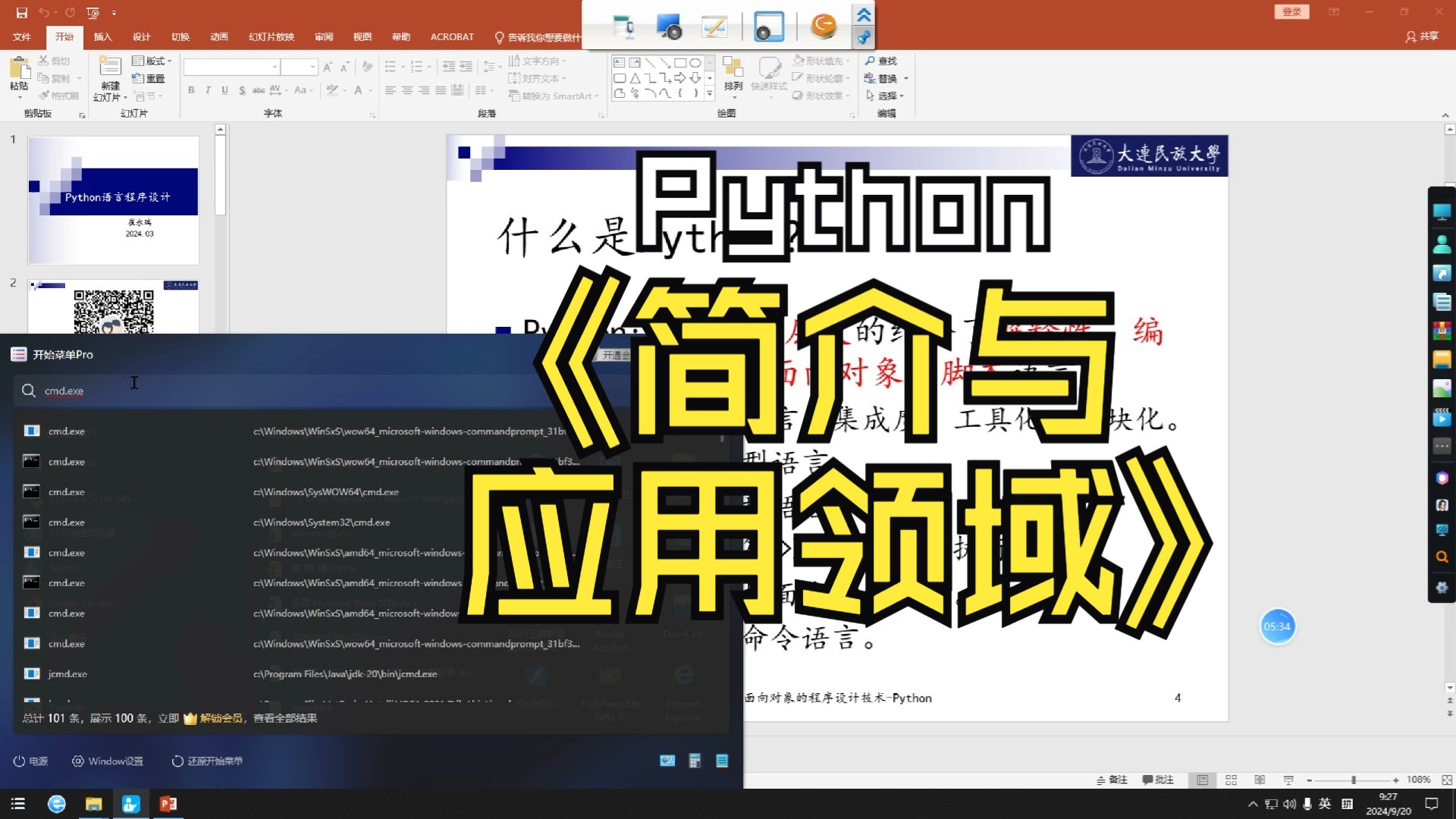Start slideshow from status bar icon
Screen dimensions: 1456x819
pos(1288,780)
